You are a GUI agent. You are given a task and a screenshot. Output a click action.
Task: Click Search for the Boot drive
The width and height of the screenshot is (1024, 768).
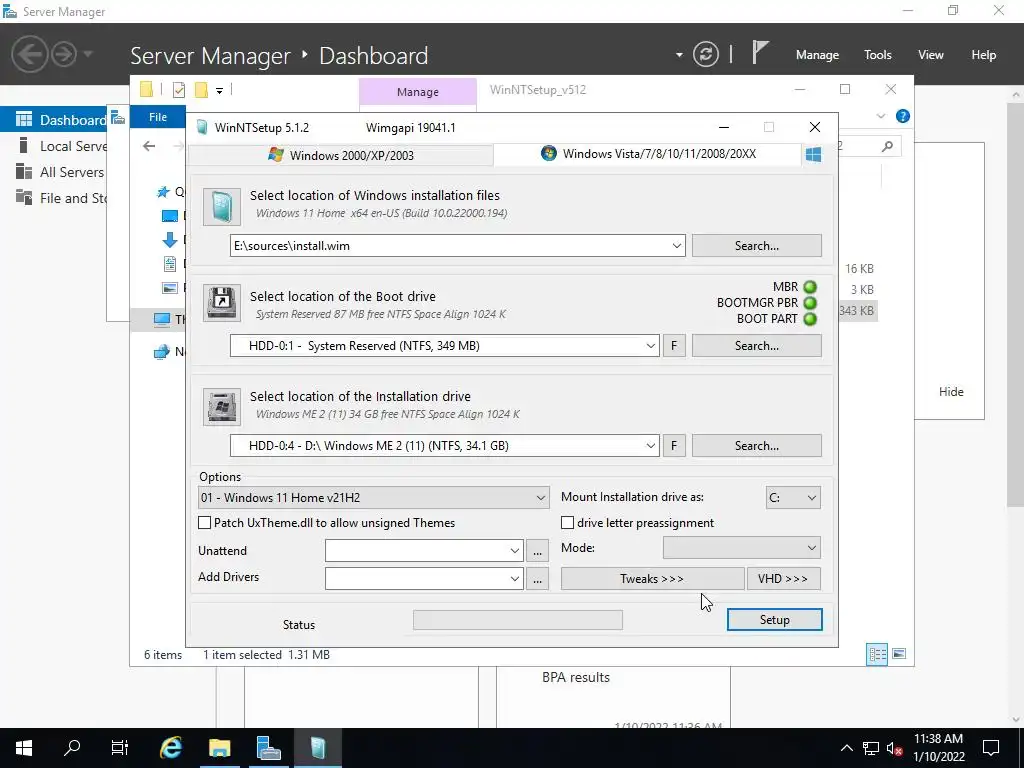[x=756, y=345]
